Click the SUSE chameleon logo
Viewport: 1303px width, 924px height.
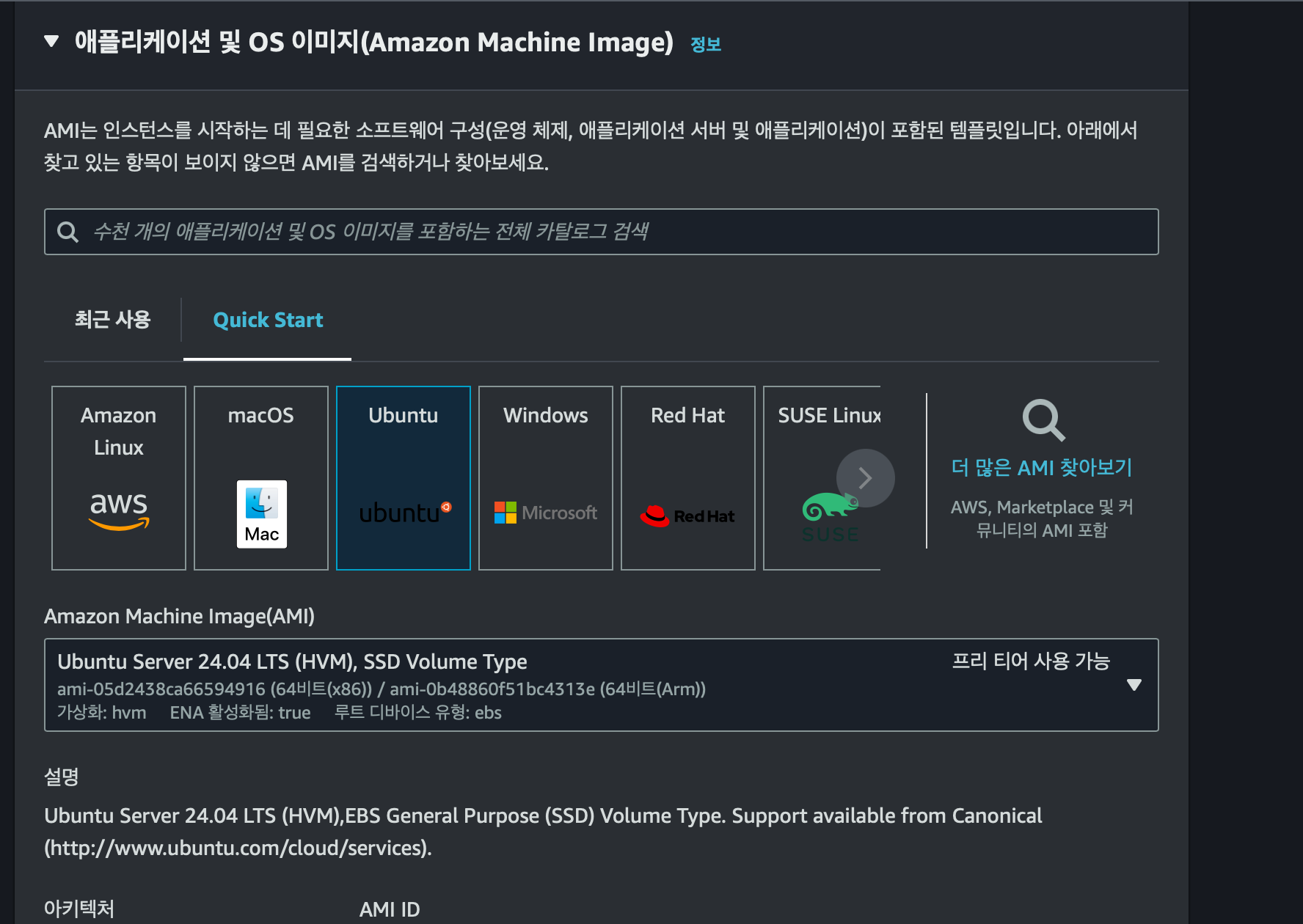point(830,518)
